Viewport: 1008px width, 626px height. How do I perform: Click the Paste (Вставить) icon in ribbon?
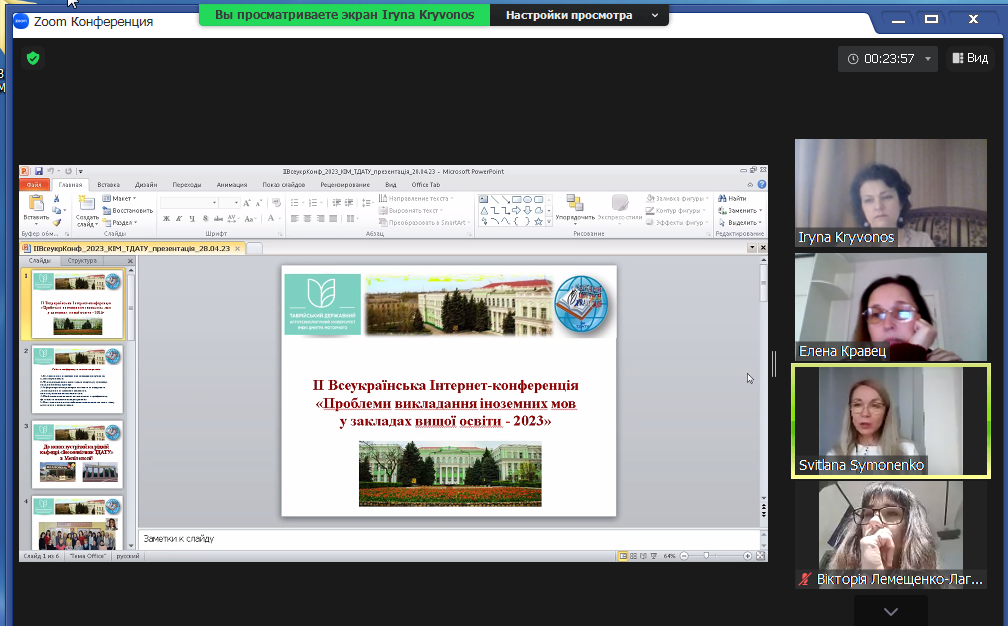click(x=36, y=204)
